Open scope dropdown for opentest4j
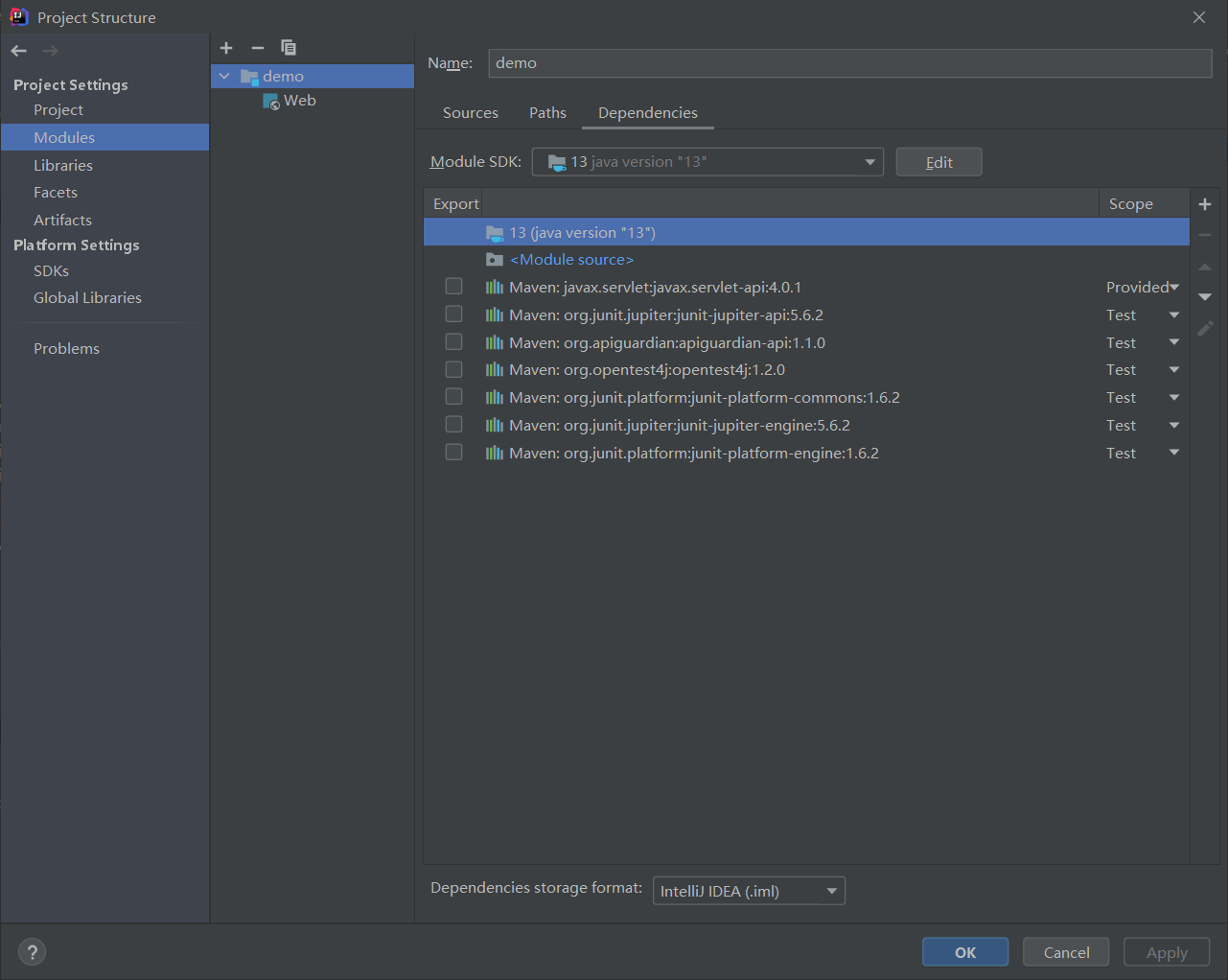1228x980 pixels. click(1173, 370)
